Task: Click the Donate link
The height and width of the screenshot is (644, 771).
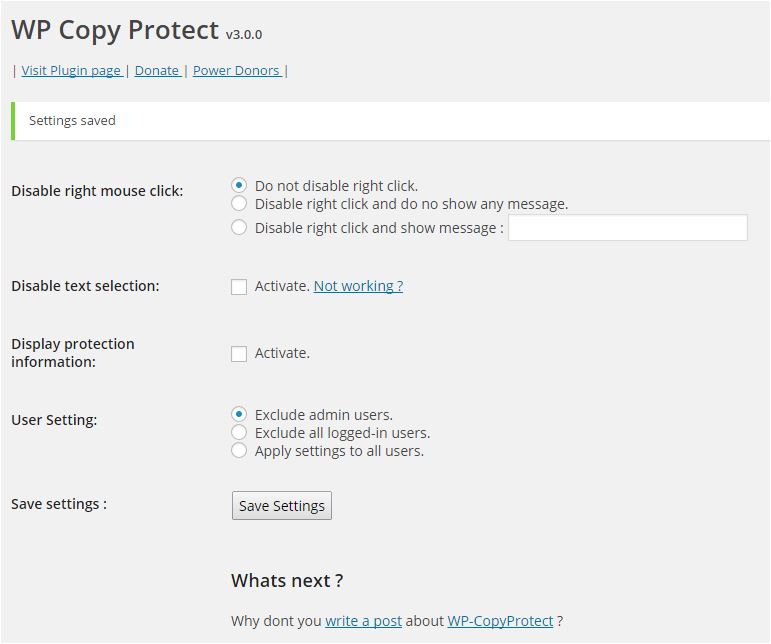Action: coord(157,71)
